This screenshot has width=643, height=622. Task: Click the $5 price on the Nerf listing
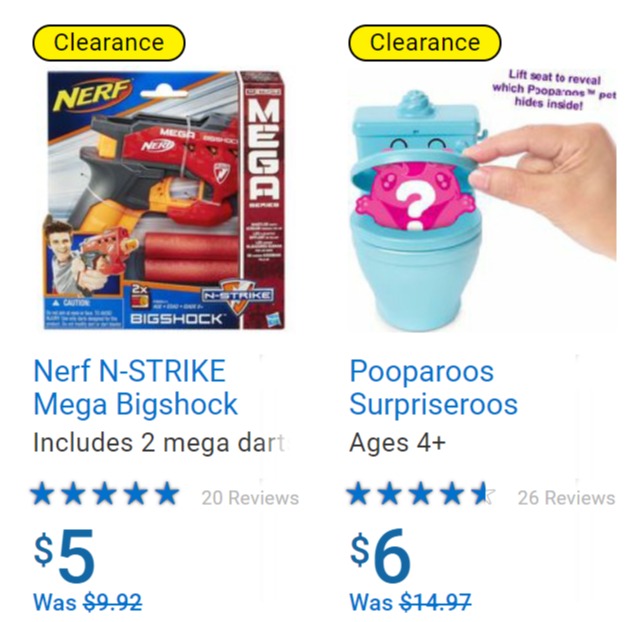coord(64,555)
